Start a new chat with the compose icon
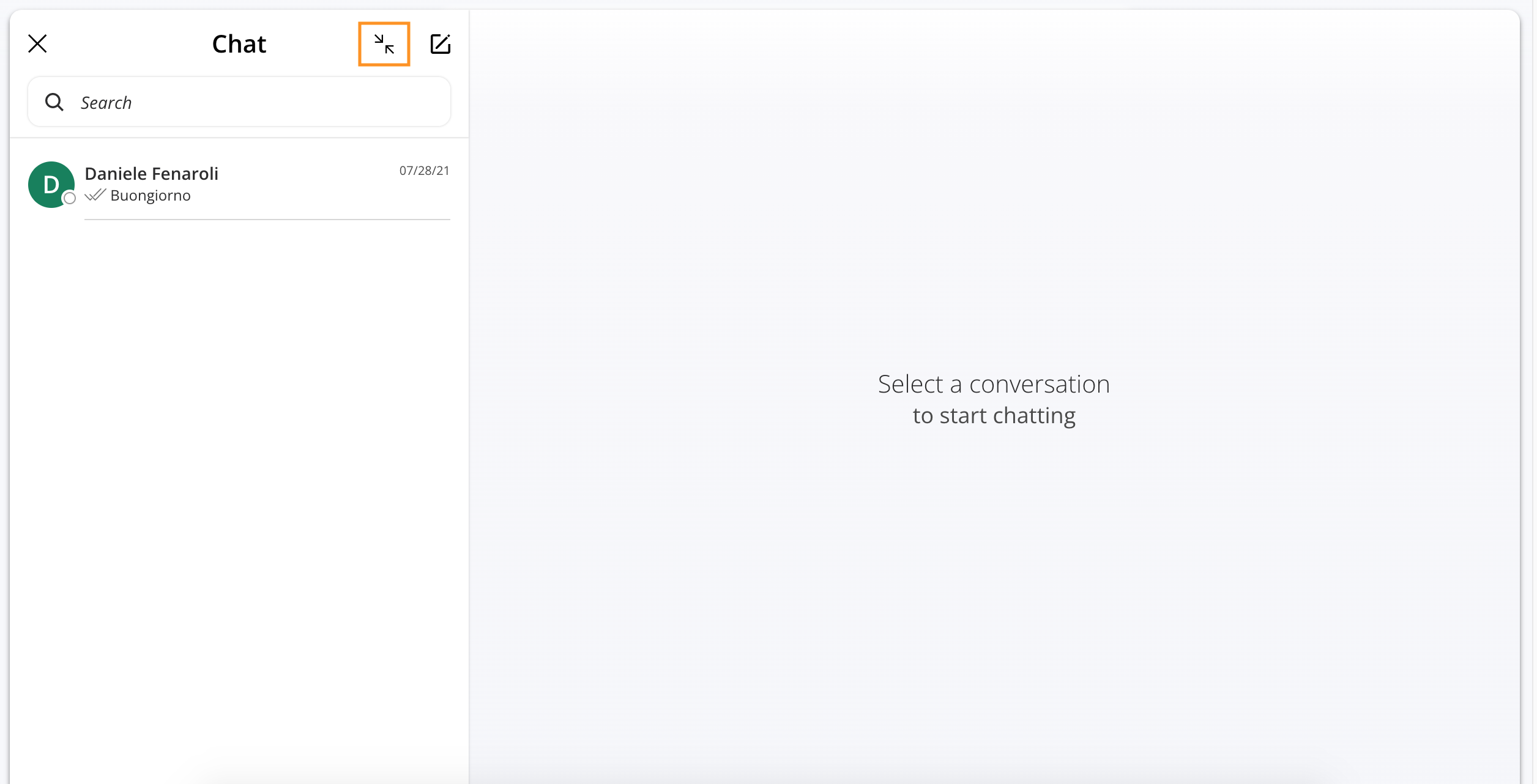The image size is (1537, 784). point(441,44)
